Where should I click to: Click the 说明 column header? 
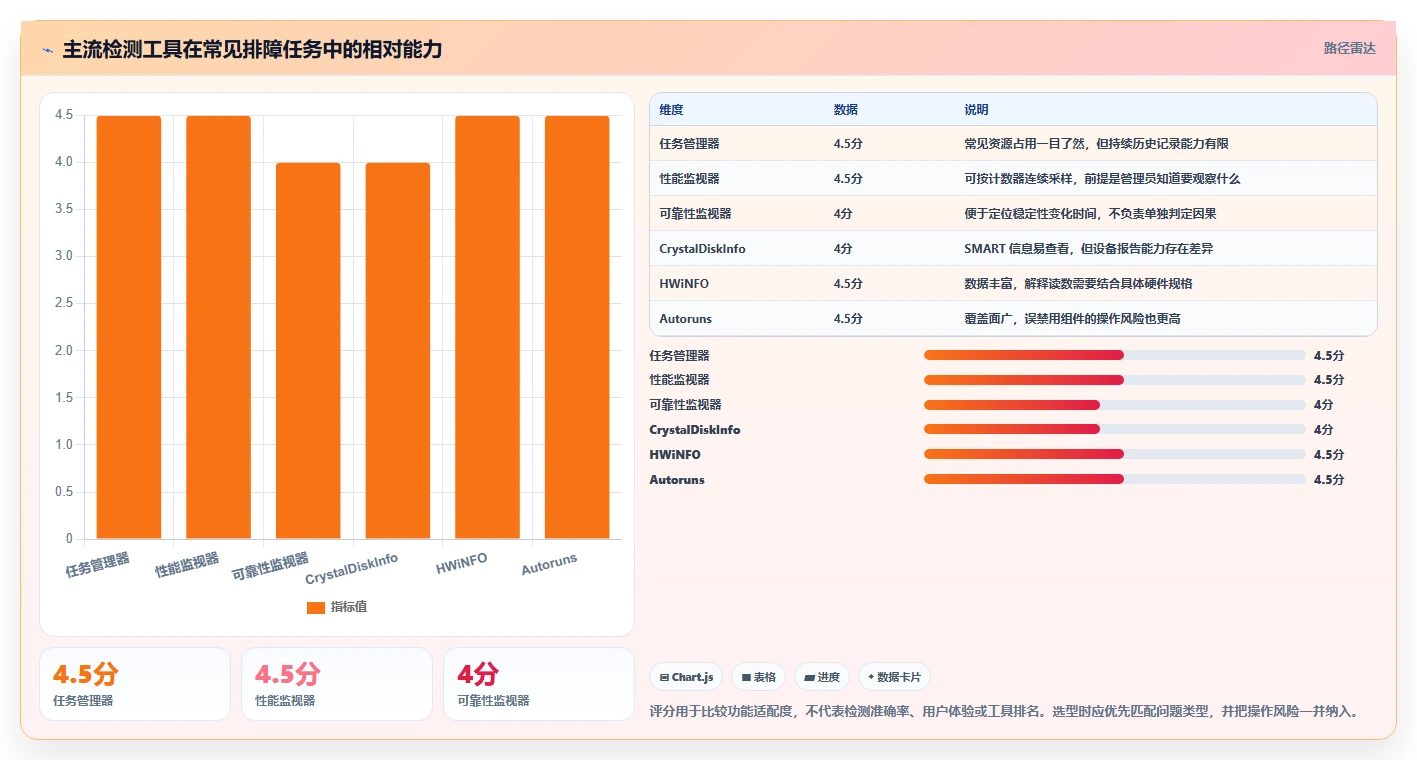[976, 109]
